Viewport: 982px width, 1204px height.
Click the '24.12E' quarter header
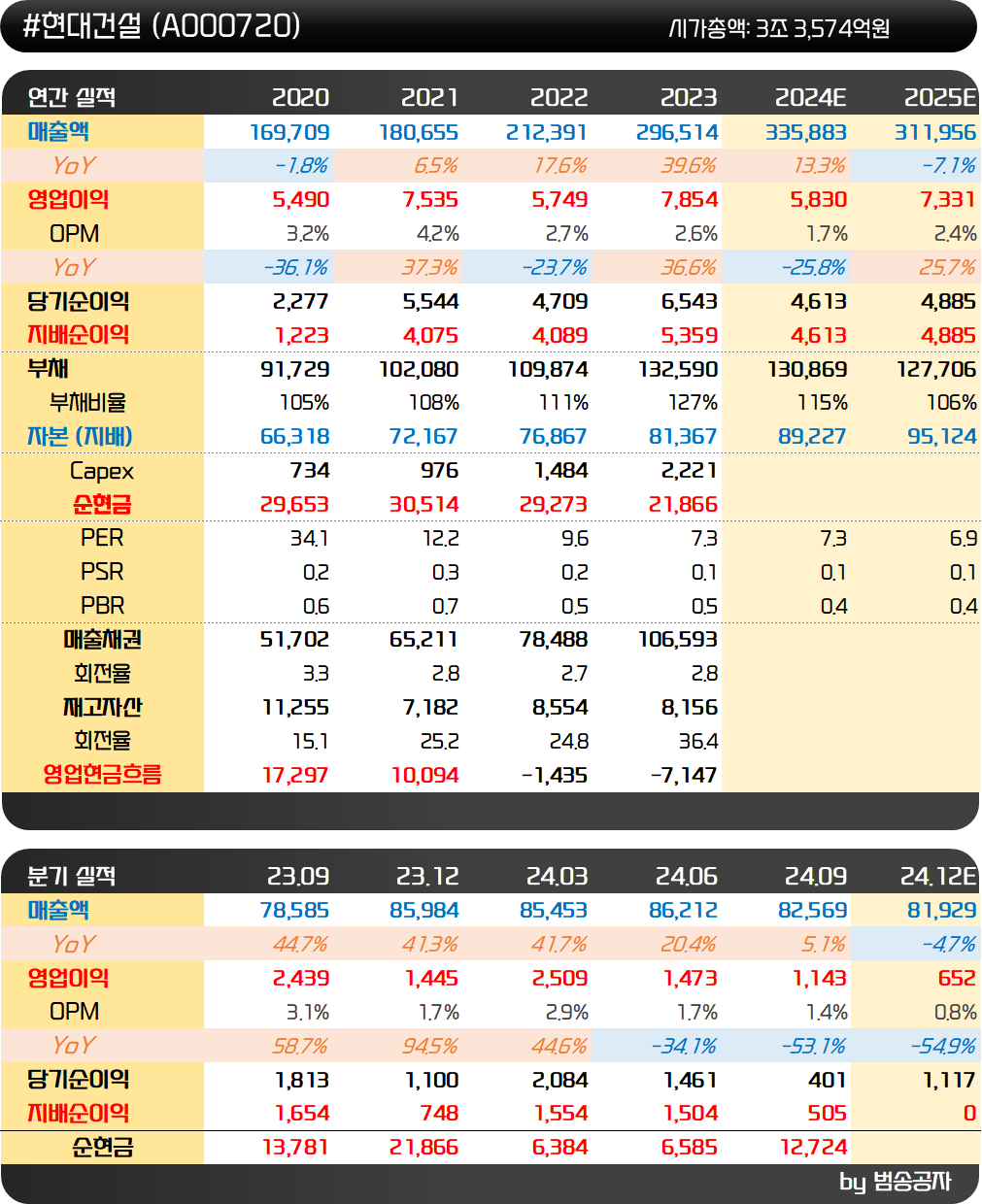tap(938, 876)
